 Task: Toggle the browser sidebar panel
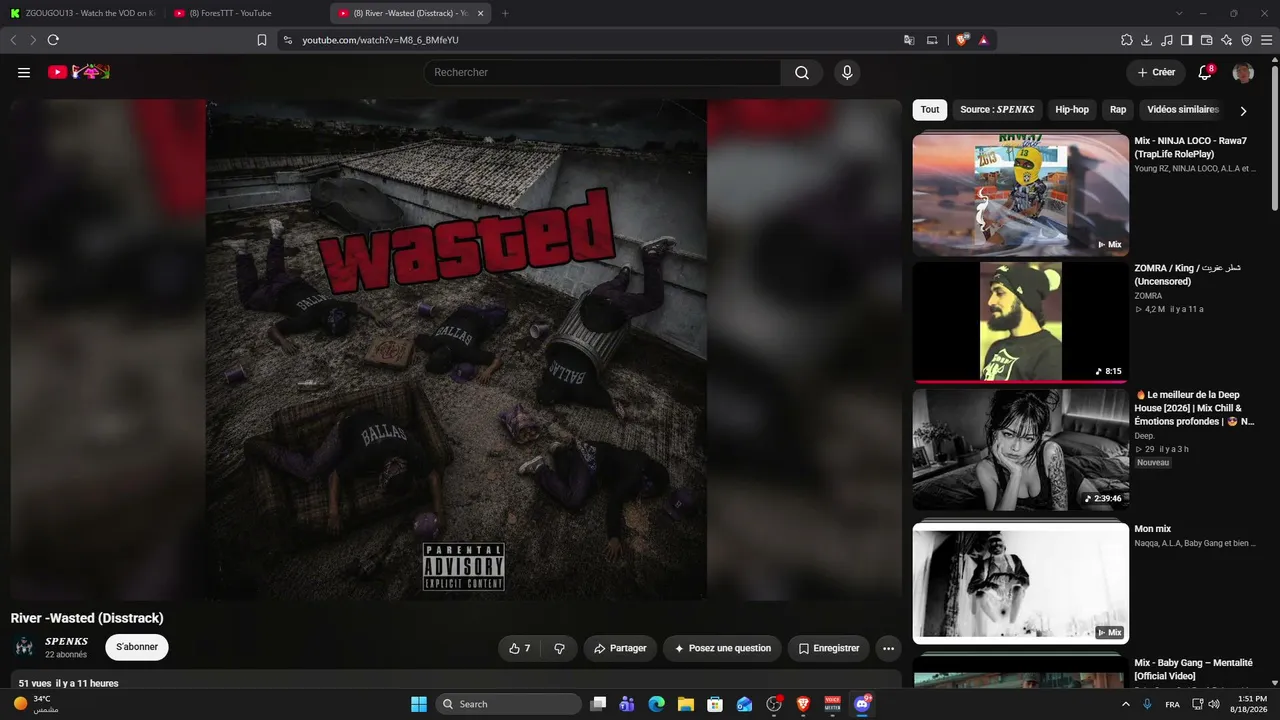pos(1187,40)
